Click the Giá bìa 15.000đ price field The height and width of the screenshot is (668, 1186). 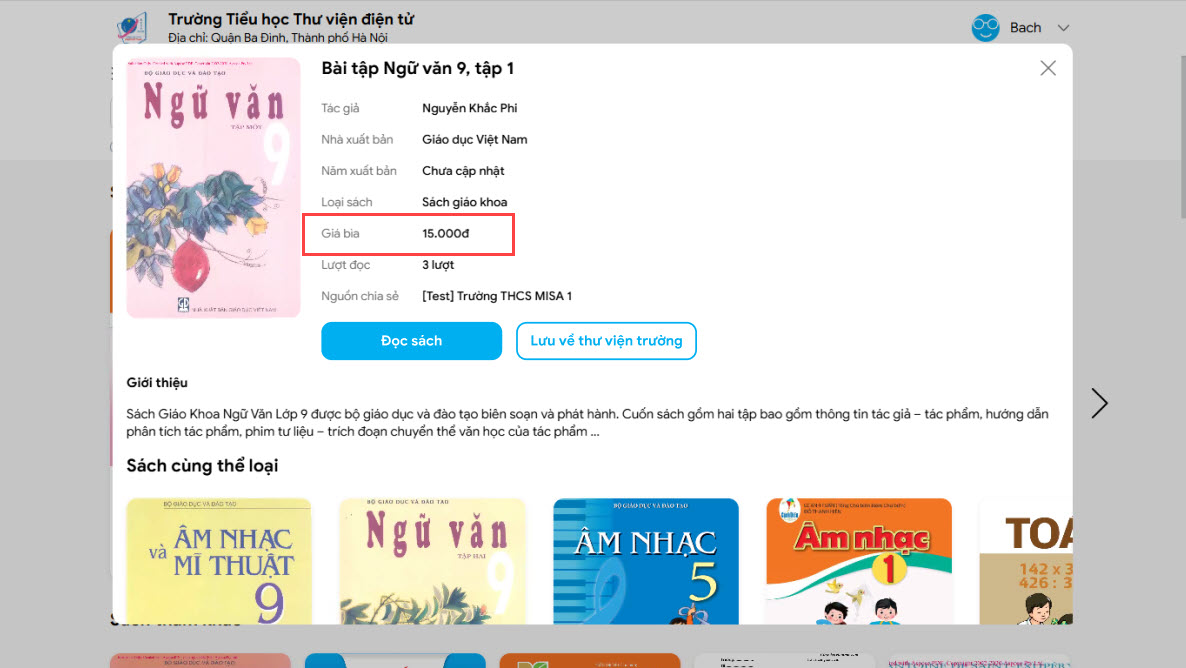coord(408,234)
